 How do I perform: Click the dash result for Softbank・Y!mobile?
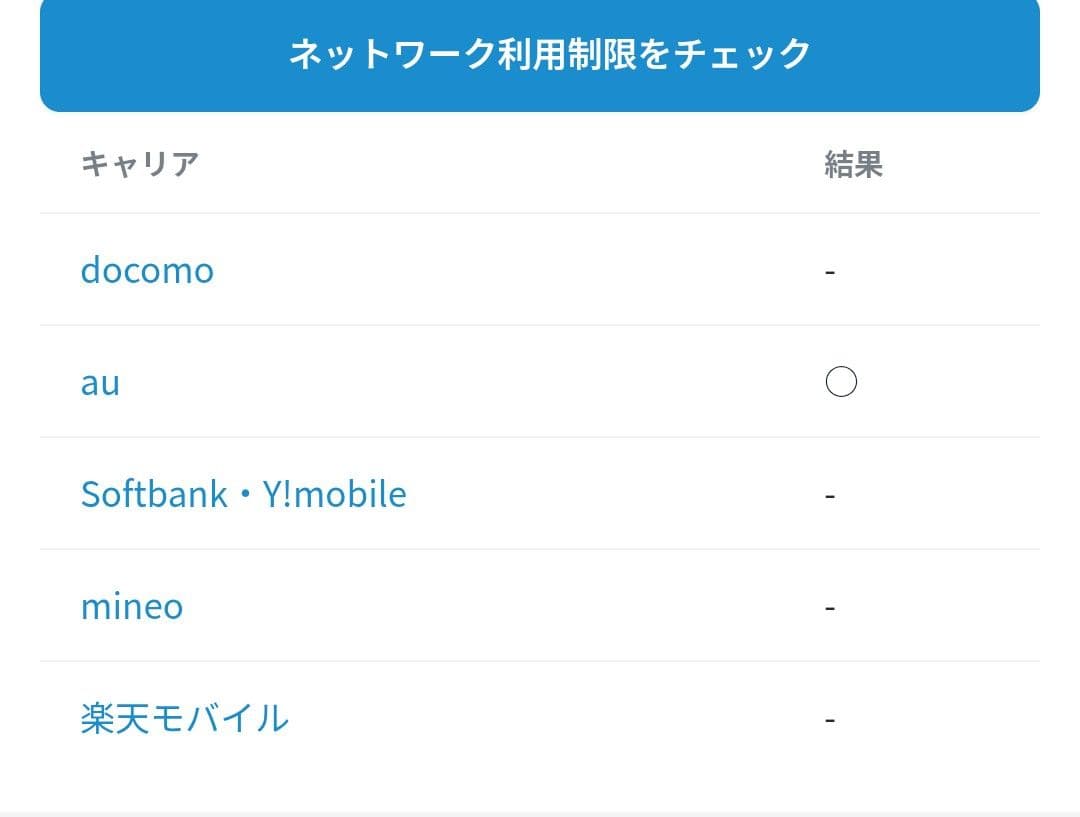(830, 495)
